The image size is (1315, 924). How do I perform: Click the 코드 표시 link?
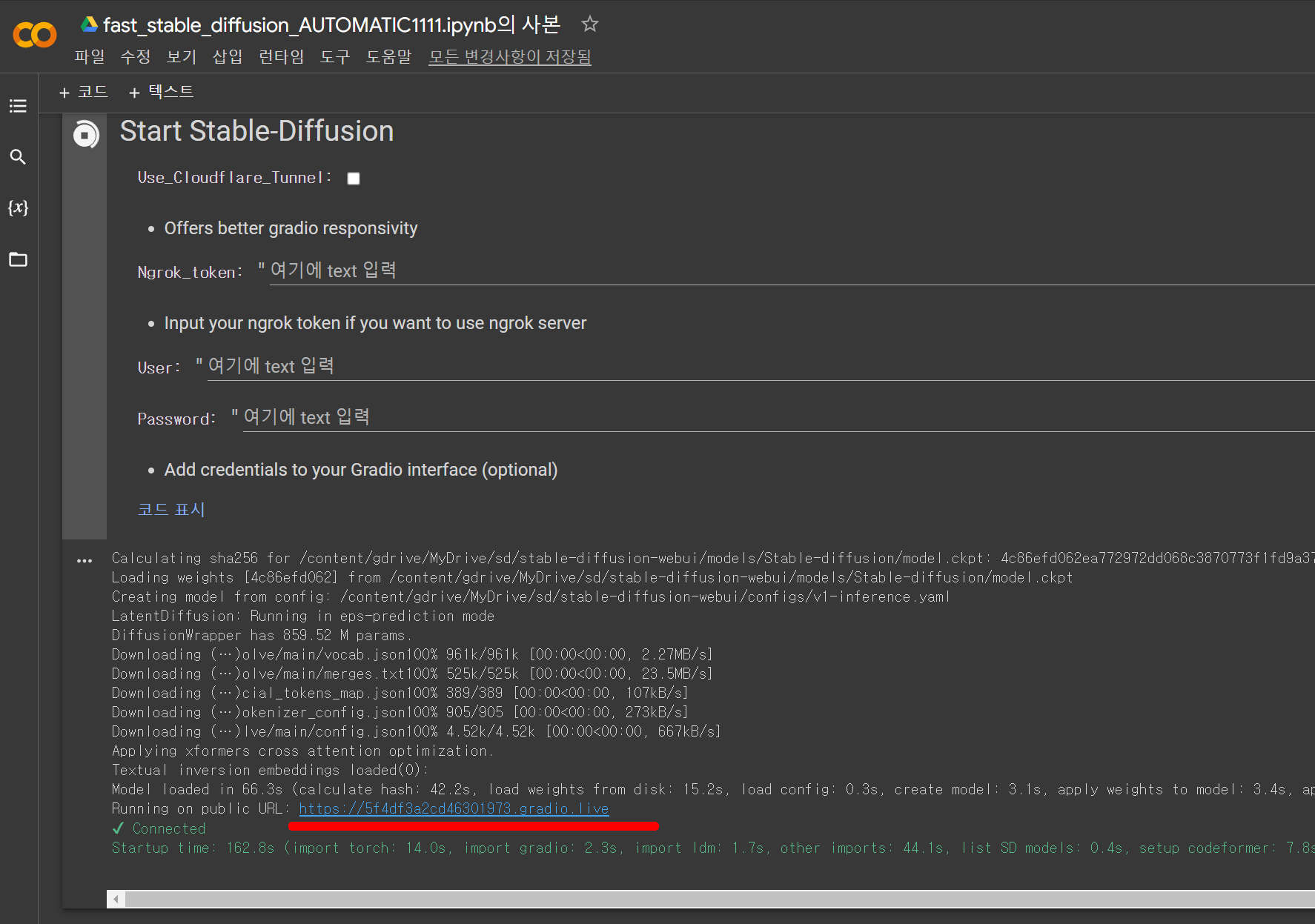click(x=171, y=510)
